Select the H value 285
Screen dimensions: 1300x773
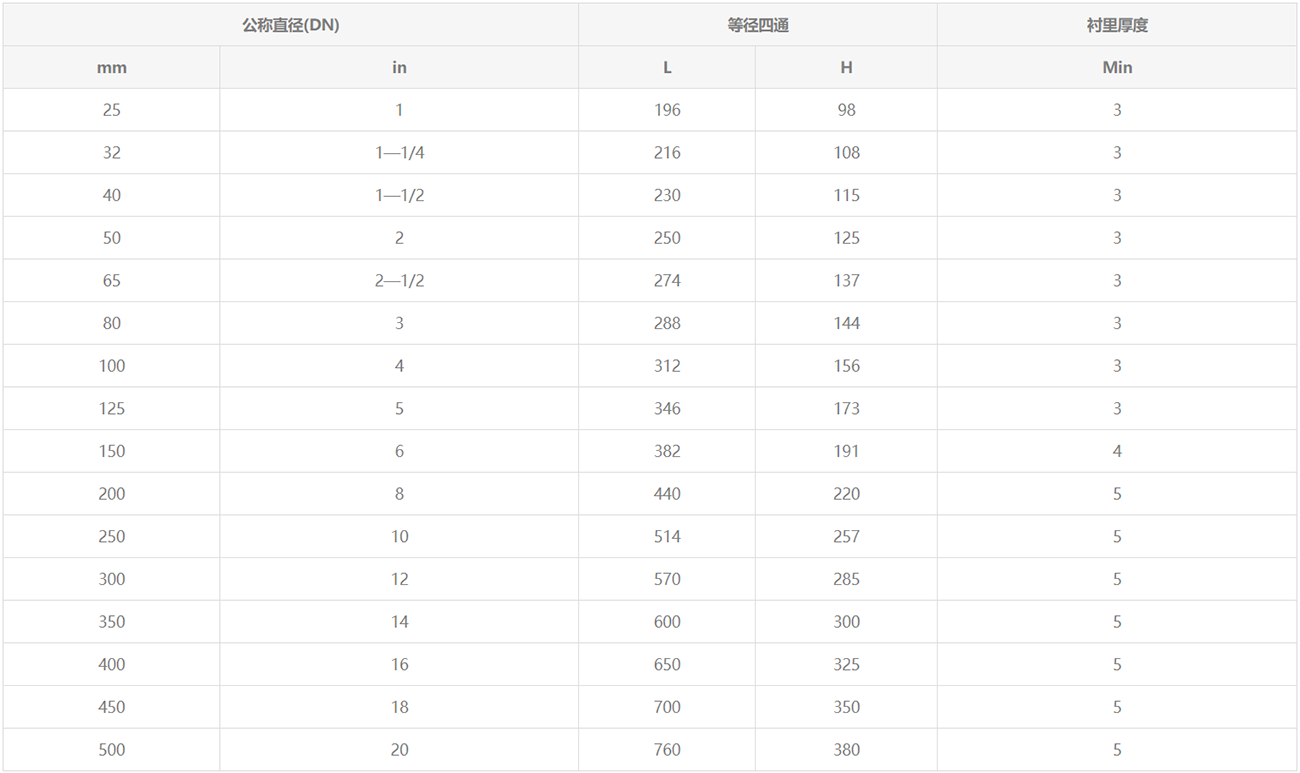coord(846,579)
